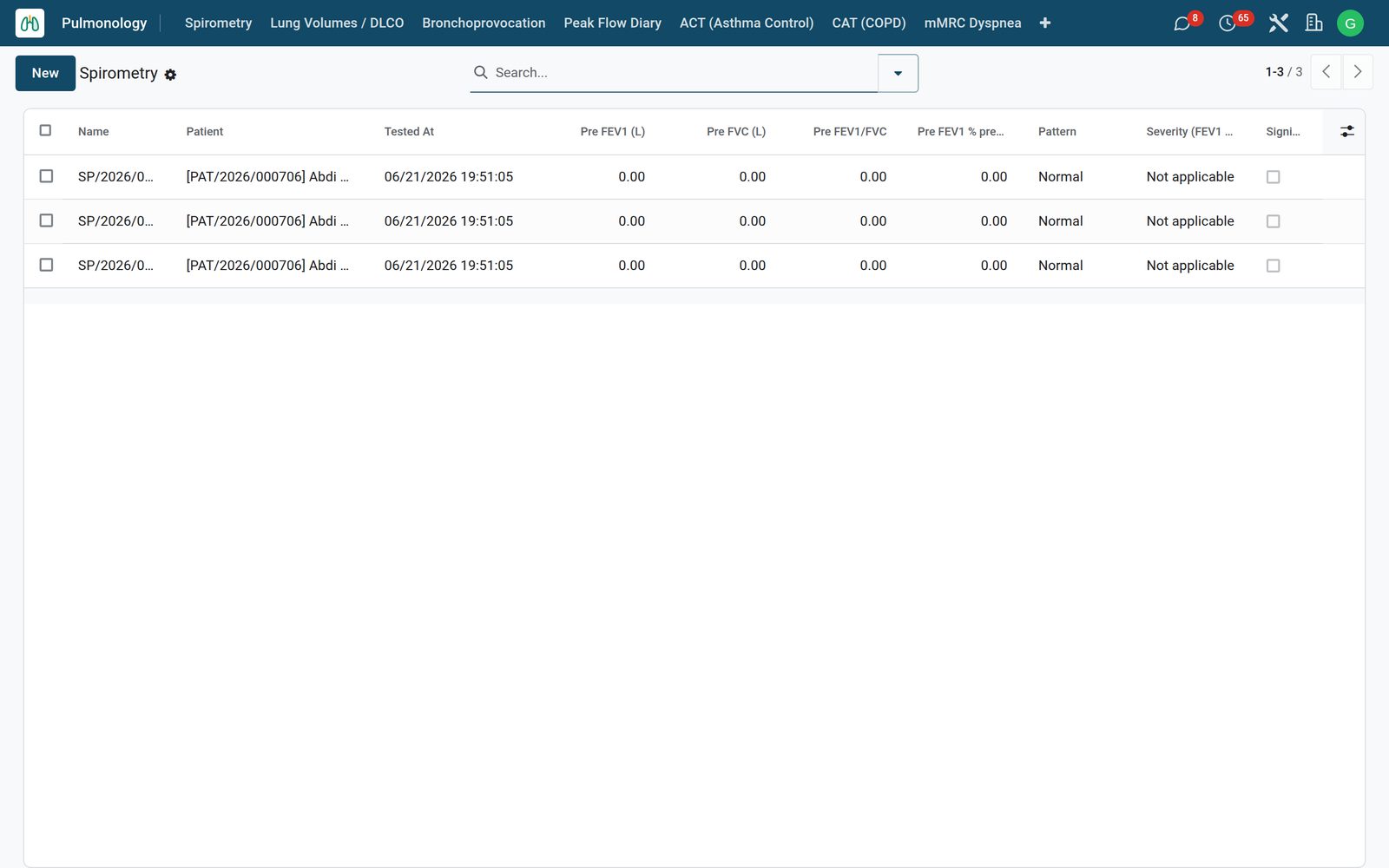Sort by the Tested At column header
Screen dimensions: 1389x868
point(409,131)
